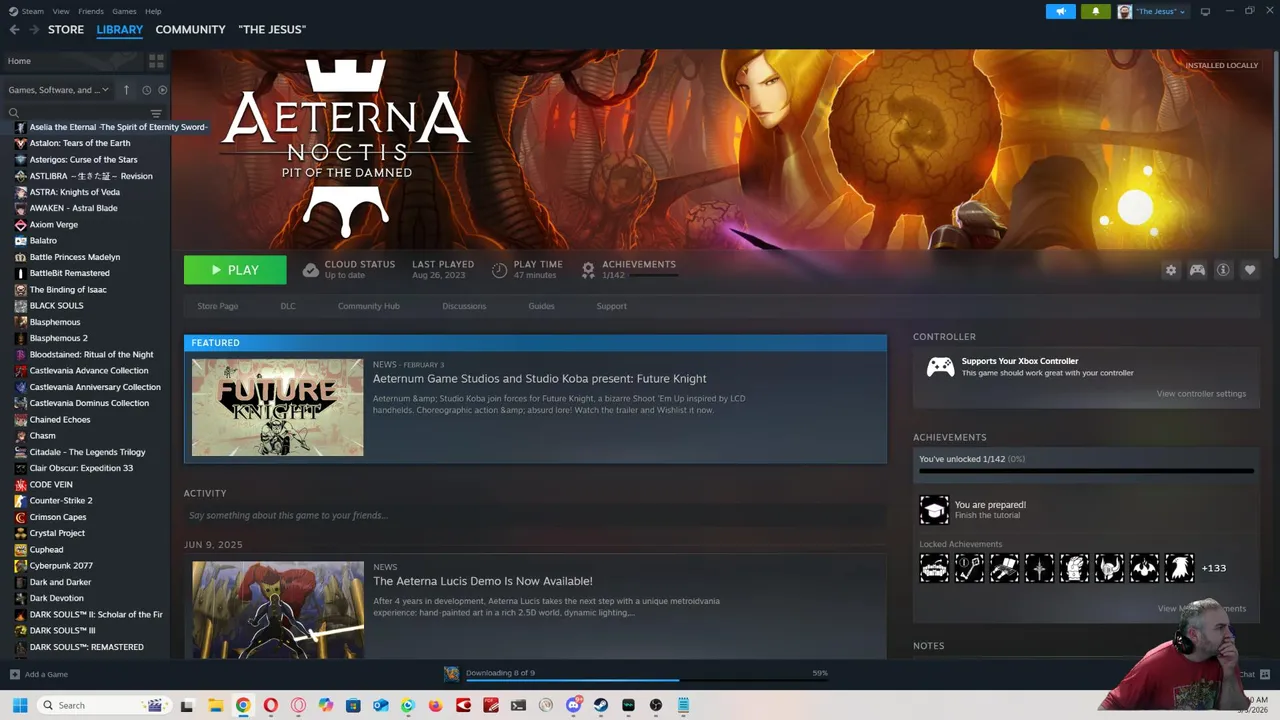Open the Guides link
Image resolution: width=1280 pixels, height=720 pixels.
point(541,306)
